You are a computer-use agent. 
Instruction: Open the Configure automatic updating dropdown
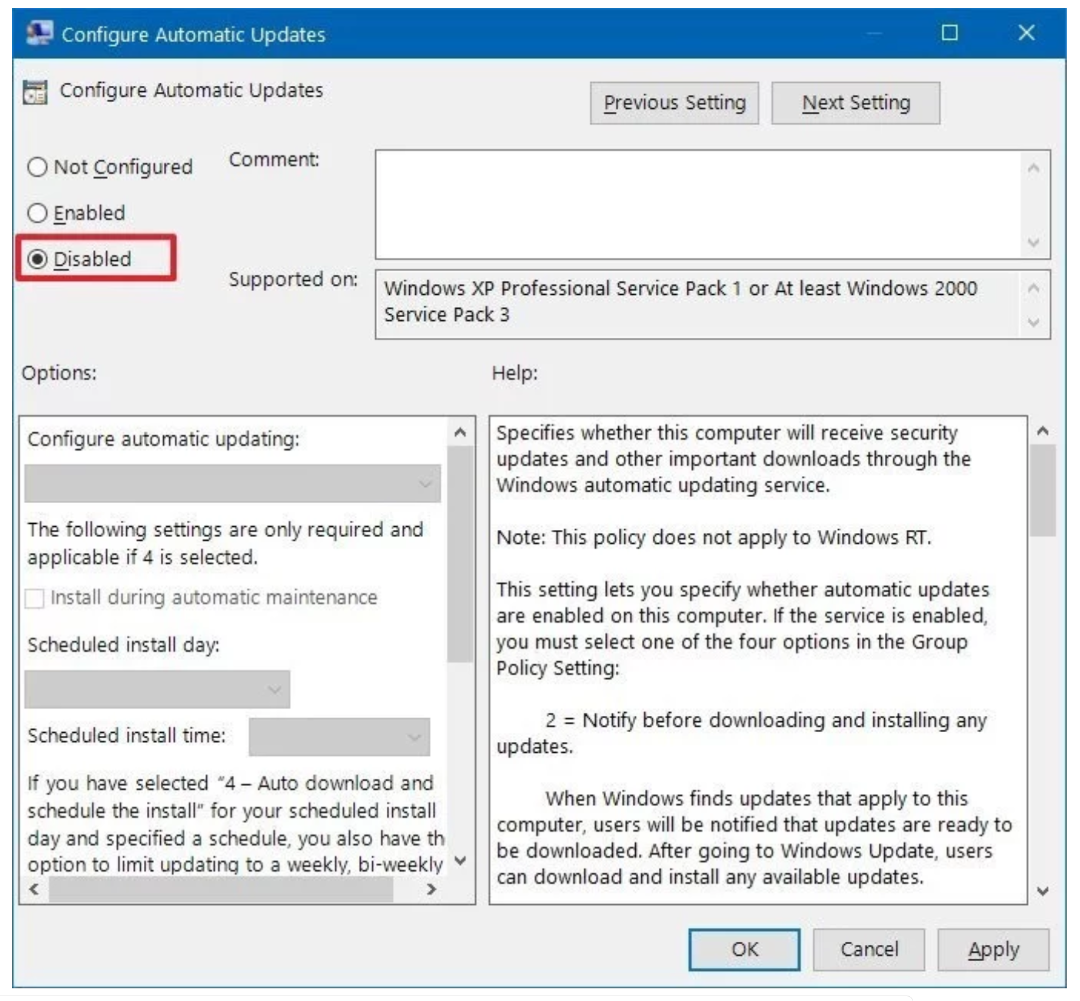(x=233, y=484)
